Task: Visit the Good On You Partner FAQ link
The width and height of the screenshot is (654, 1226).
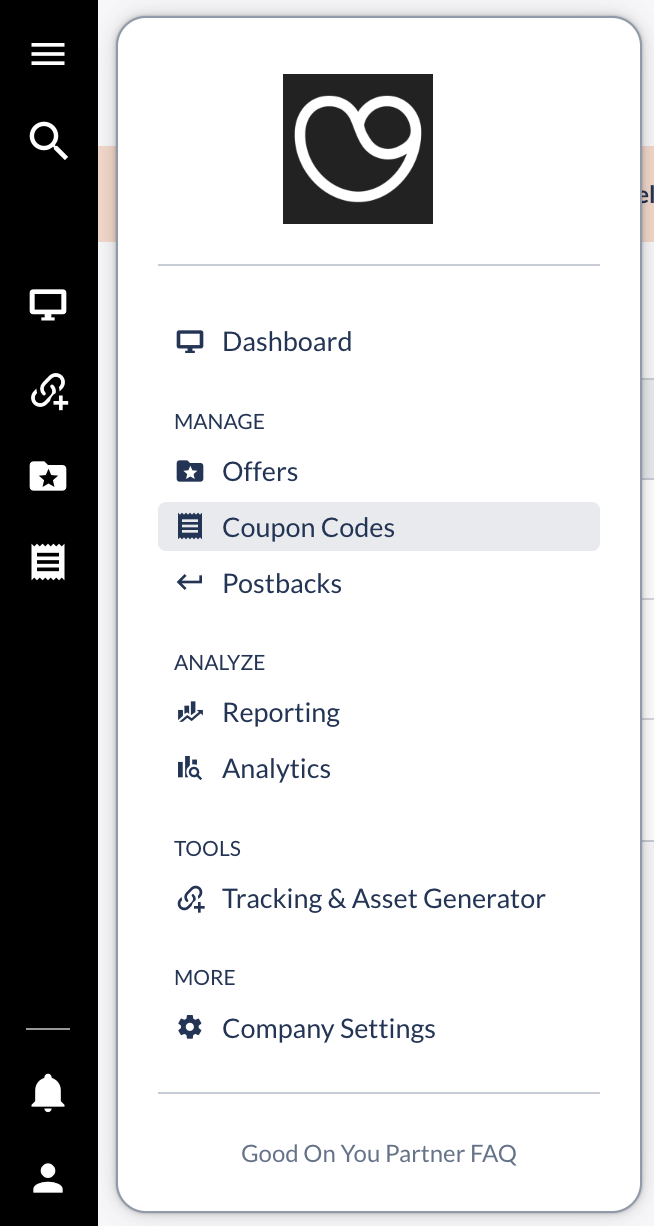Action: pos(379,1154)
